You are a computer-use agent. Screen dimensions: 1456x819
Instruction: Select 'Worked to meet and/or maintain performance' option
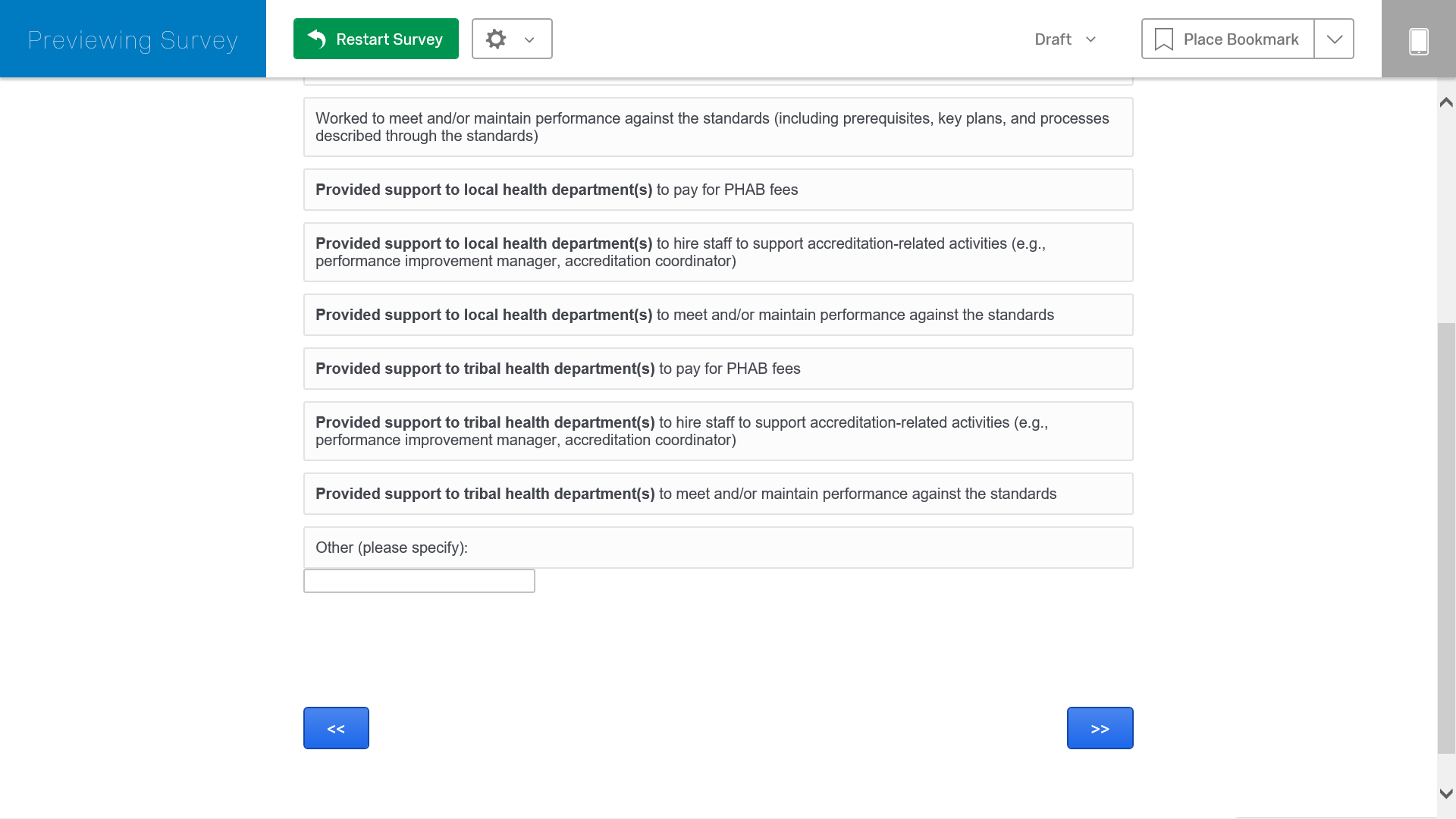click(717, 127)
